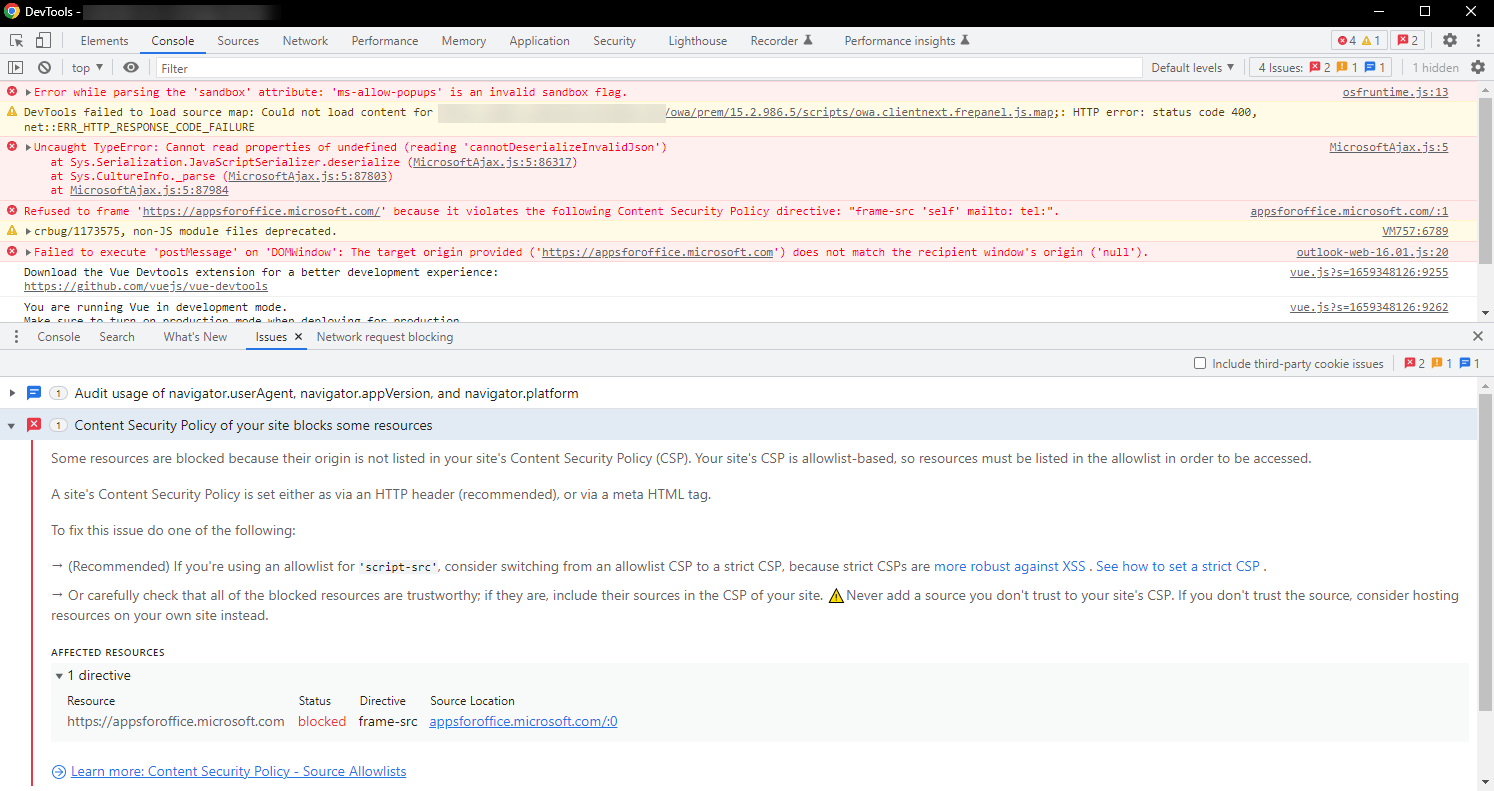Follow the github.com/vuejs/vue-devtools link

[146, 286]
